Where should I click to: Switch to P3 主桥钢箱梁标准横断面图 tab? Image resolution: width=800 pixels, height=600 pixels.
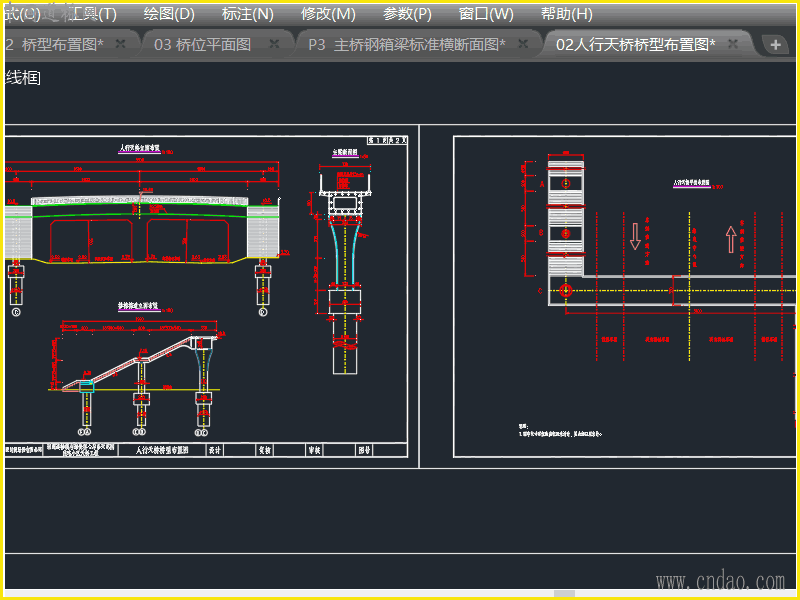click(406, 44)
